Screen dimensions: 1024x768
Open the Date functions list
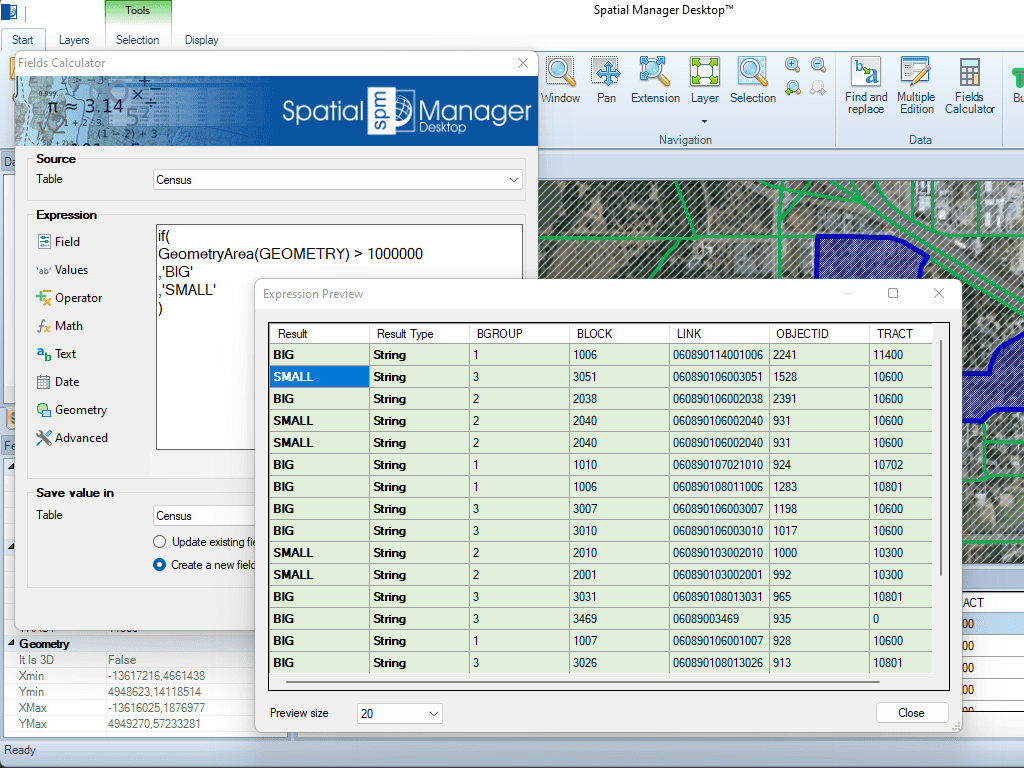[58, 382]
